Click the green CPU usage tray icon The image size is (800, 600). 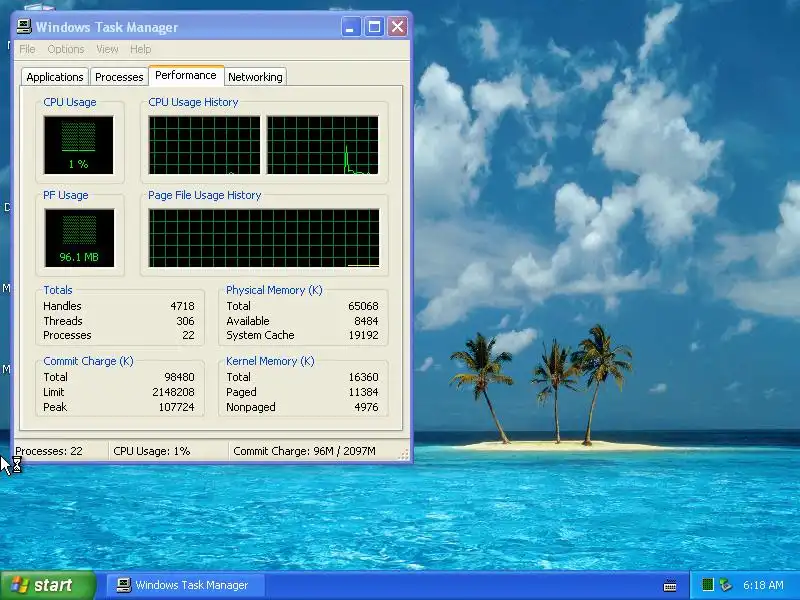[x=708, y=585]
